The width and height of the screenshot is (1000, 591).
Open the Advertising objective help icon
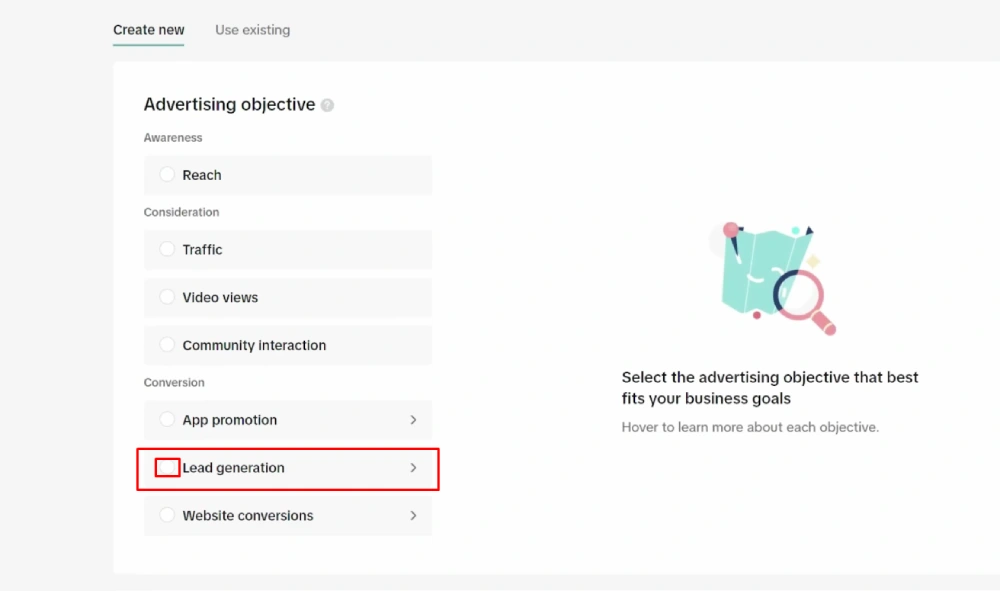coord(327,105)
